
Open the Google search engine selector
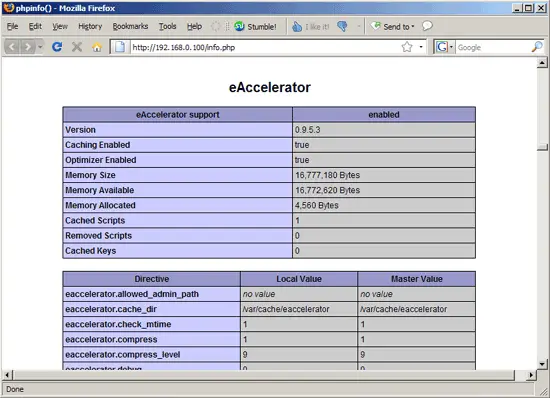[444, 47]
